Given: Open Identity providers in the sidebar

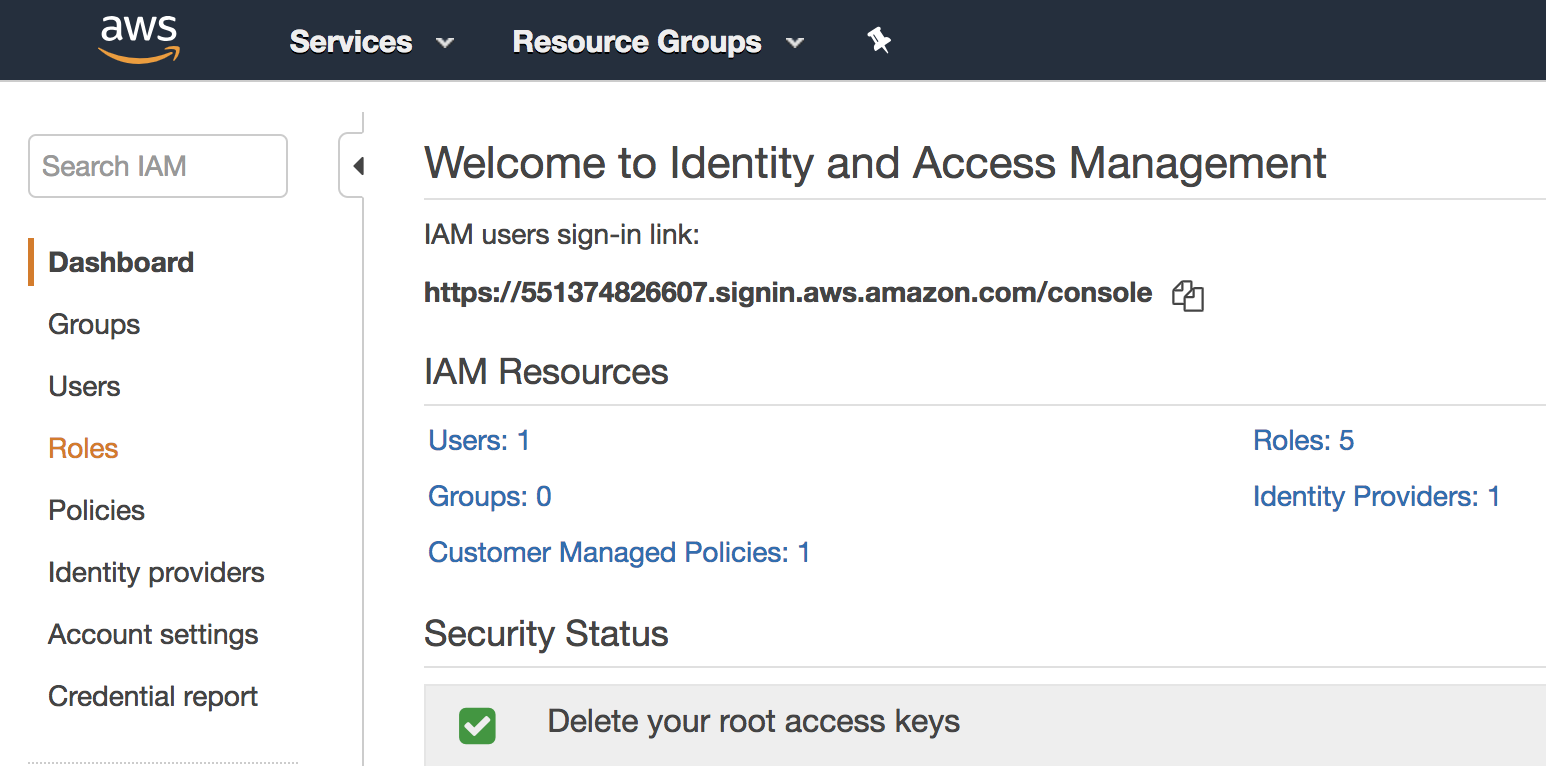Looking at the screenshot, I should pos(156,572).
